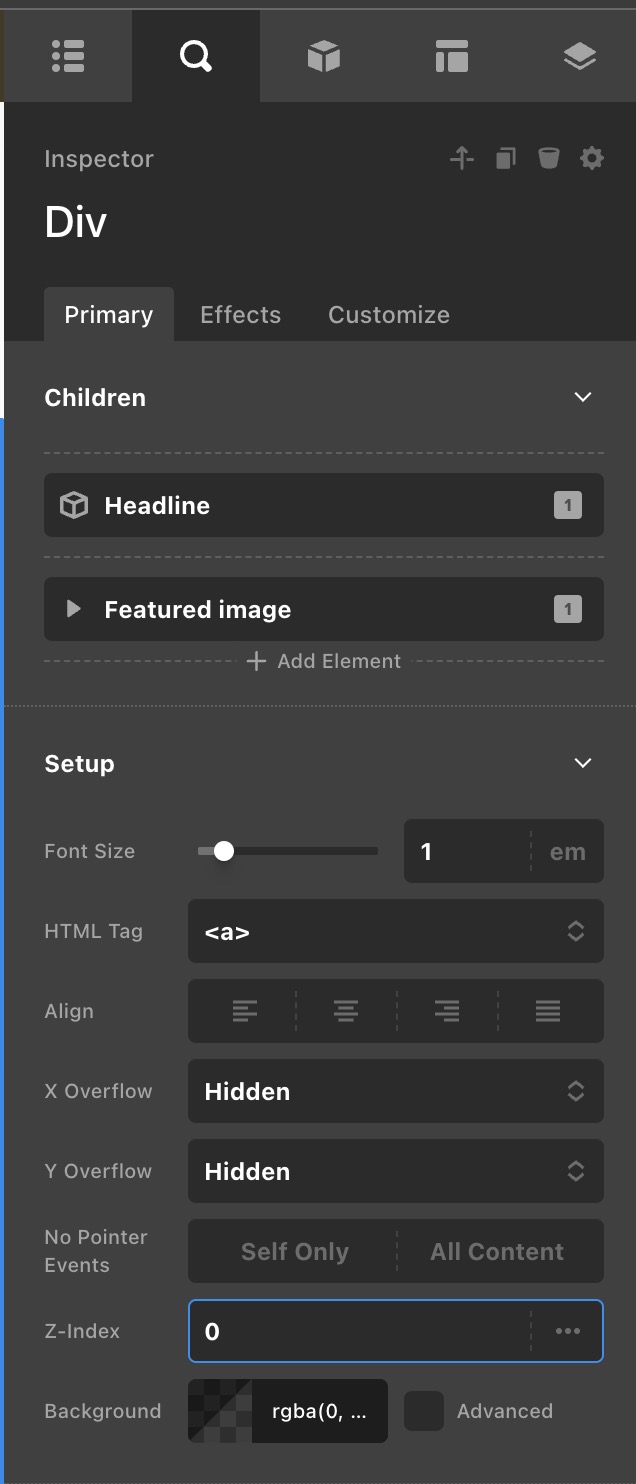Viewport: 636px width, 1484px height.
Task: Delete the Div with trash icon
Action: (x=548, y=158)
